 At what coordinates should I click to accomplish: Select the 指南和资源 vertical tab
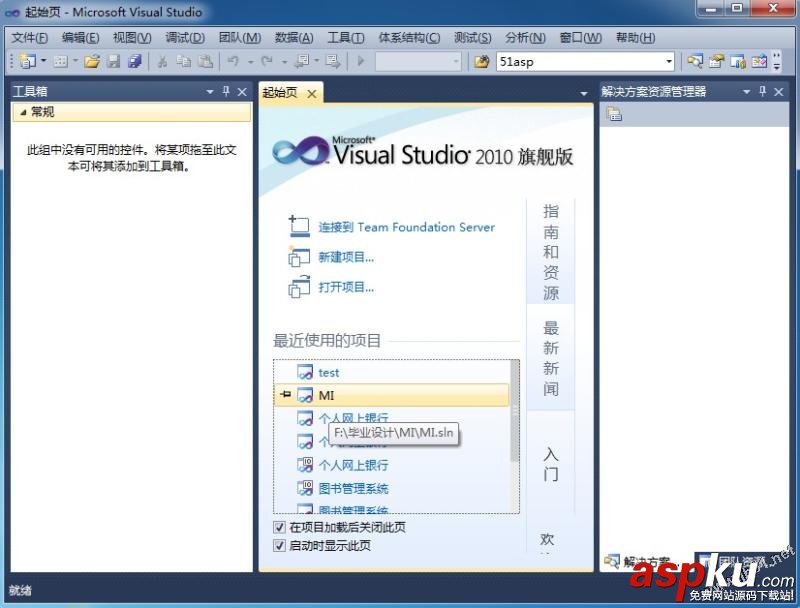[x=551, y=251]
